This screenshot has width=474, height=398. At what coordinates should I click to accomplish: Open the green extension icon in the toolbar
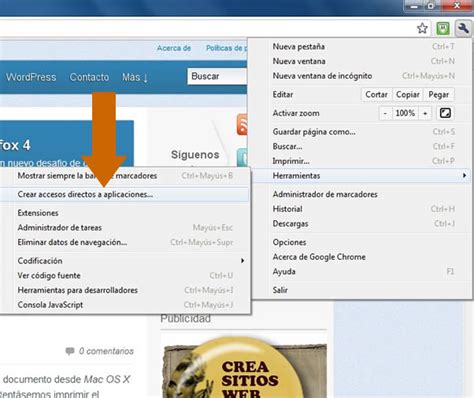click(443, 29)
